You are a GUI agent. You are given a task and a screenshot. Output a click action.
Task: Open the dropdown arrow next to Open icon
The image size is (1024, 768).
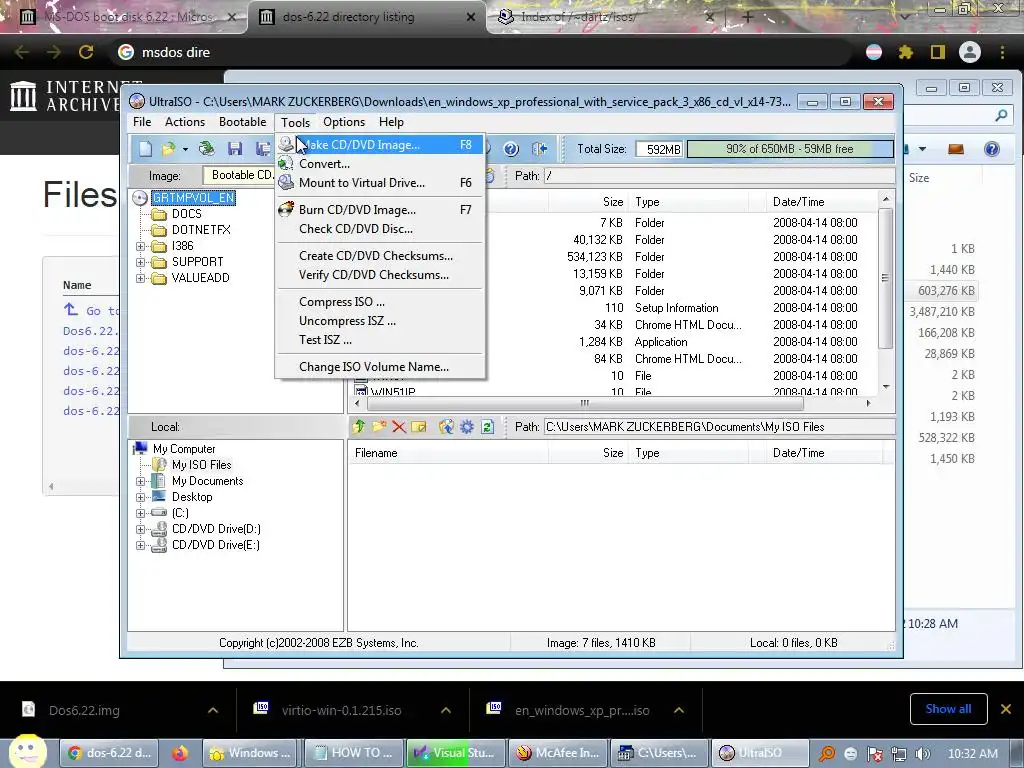[x=185, y=150]
